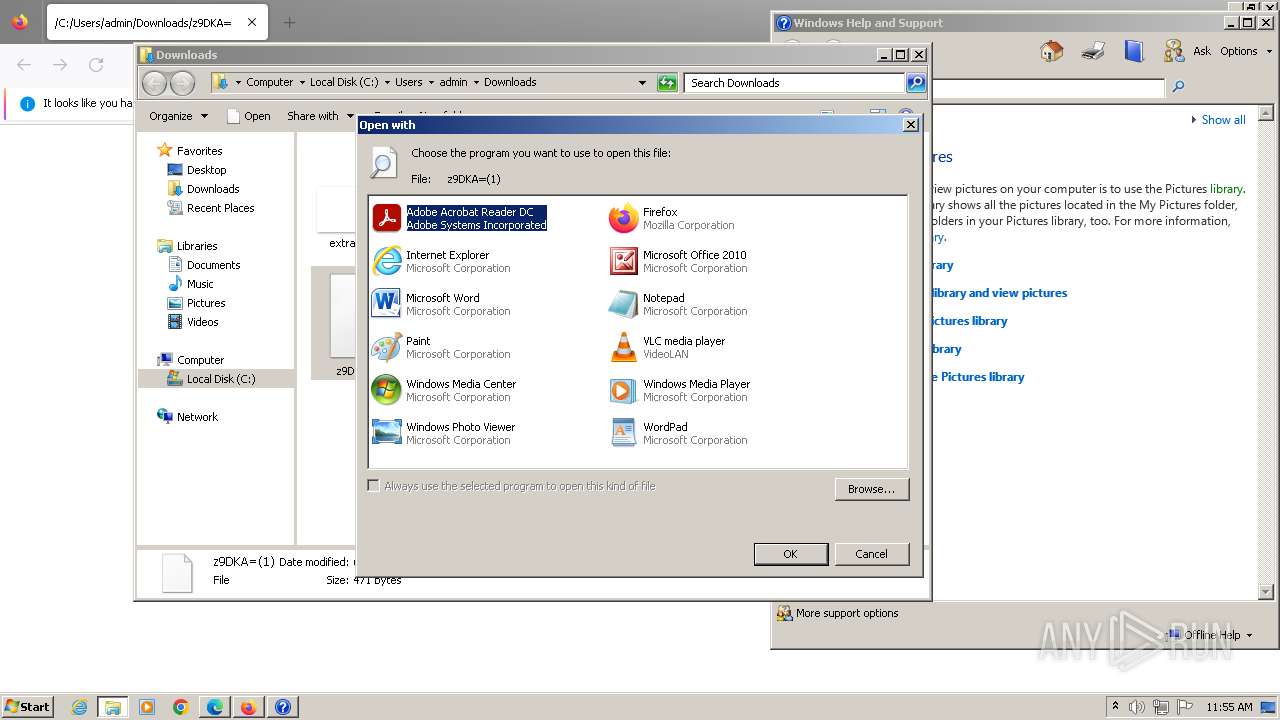Expand Options dropdown in Help window
The height and width of the screenshot is (720, 1280).
1245,51
